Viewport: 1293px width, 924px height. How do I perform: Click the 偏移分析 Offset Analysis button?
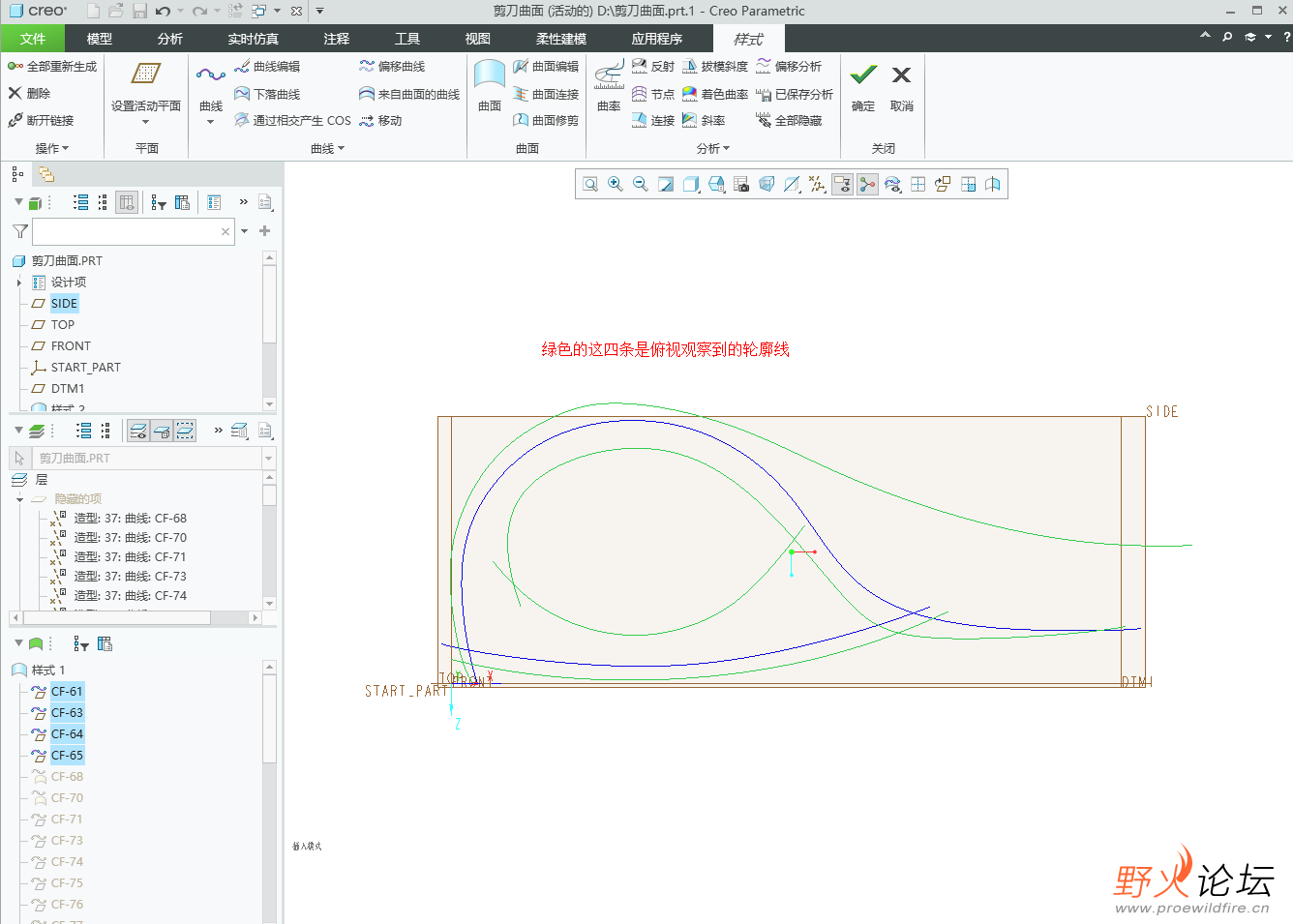click(790, 67)
